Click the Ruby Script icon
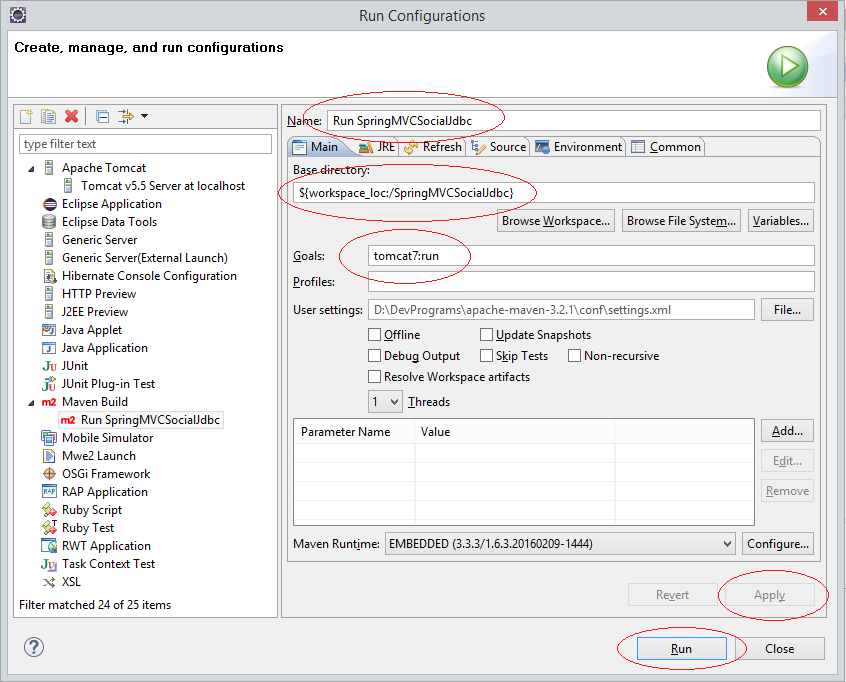 [x=49, y=510]
